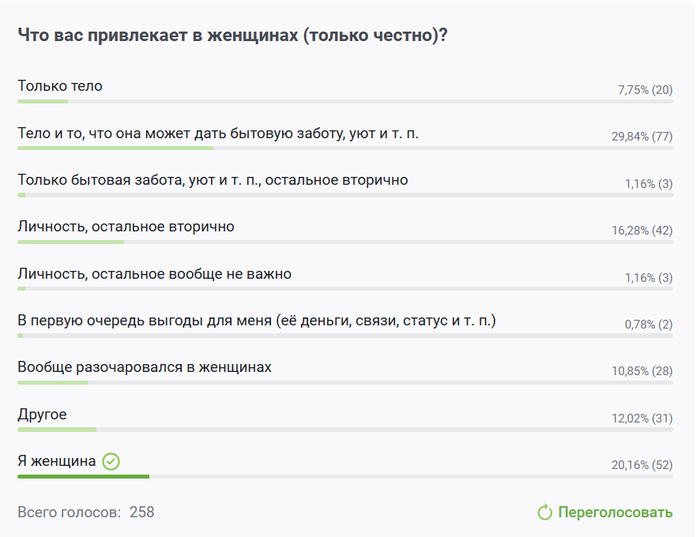The height and width of the screenshot is (537, 700).
Task: Click the "Всего голосов: 258" total
Action: tap(86, 512)
